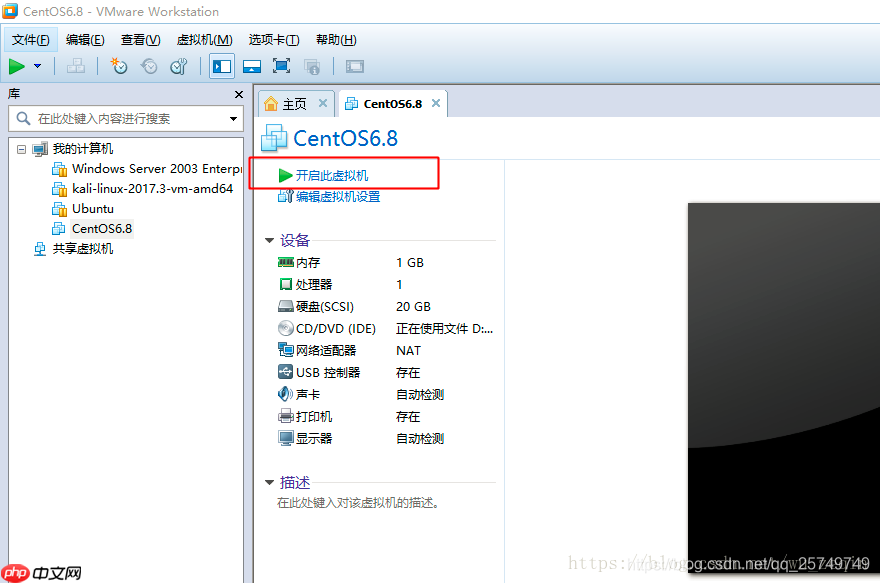
Task: Click the NAT network value
Action: click(x=408, y=351)
